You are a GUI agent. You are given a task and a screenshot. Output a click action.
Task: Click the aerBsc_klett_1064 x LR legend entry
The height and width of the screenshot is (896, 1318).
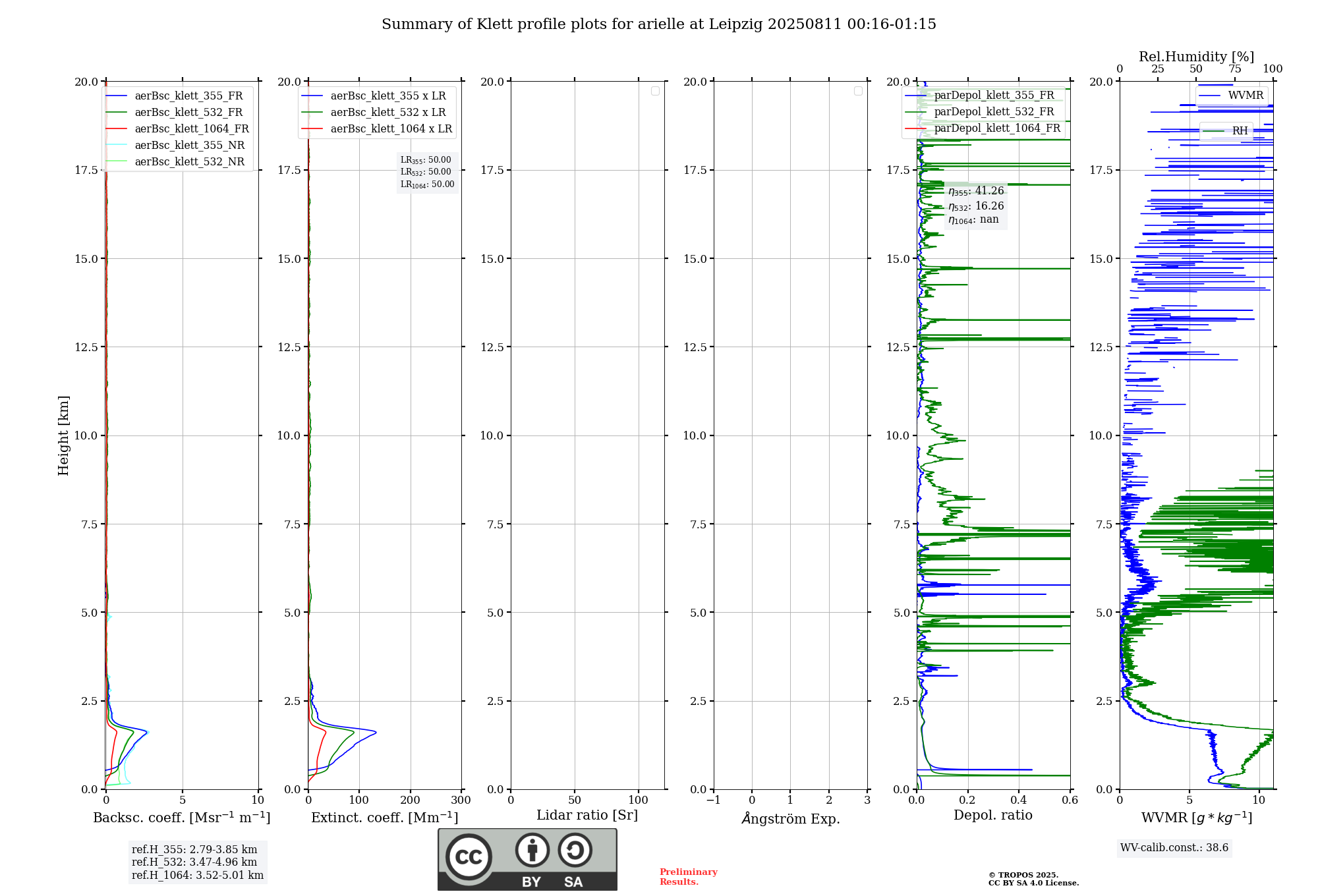377,129
